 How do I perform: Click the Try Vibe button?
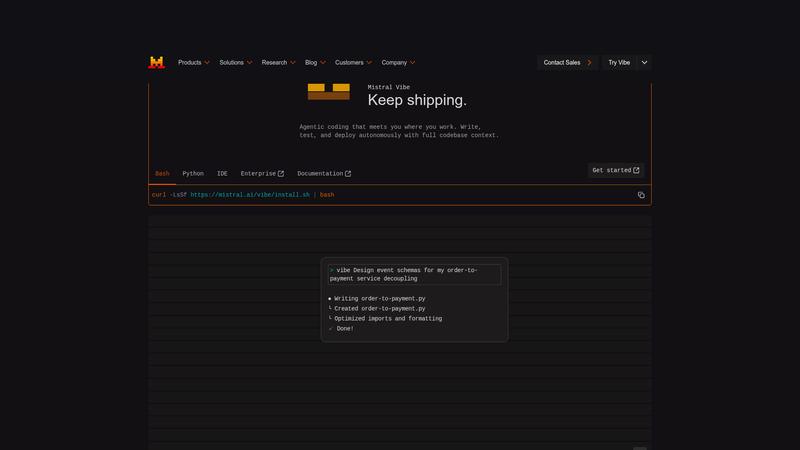619,63
